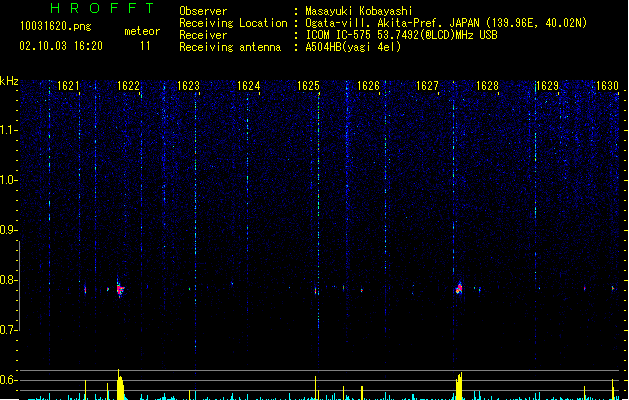Viewport: 629px width, 400px height.
Task: Click the date stamp 02.10.03 16:20
Action: click(x=61, y=46)
